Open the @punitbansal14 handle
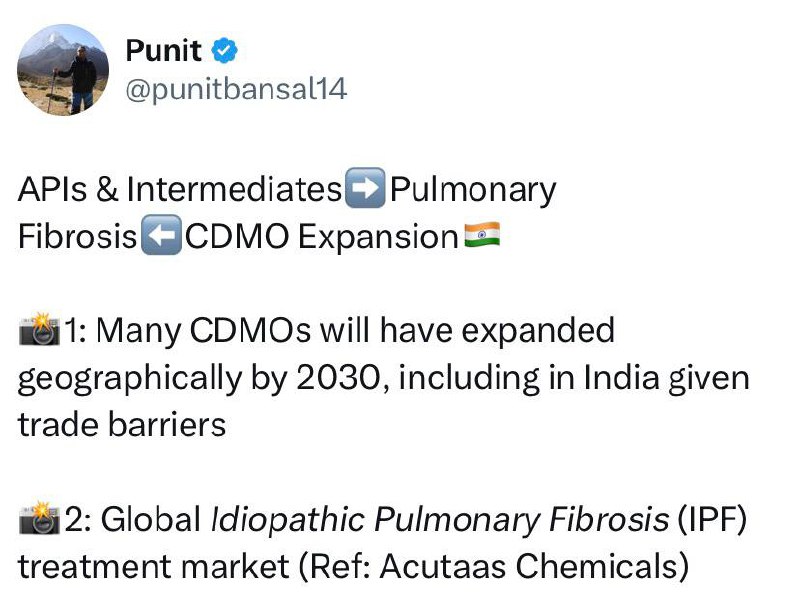The height and width of the screenshot is (615, 800). [236, 89]
